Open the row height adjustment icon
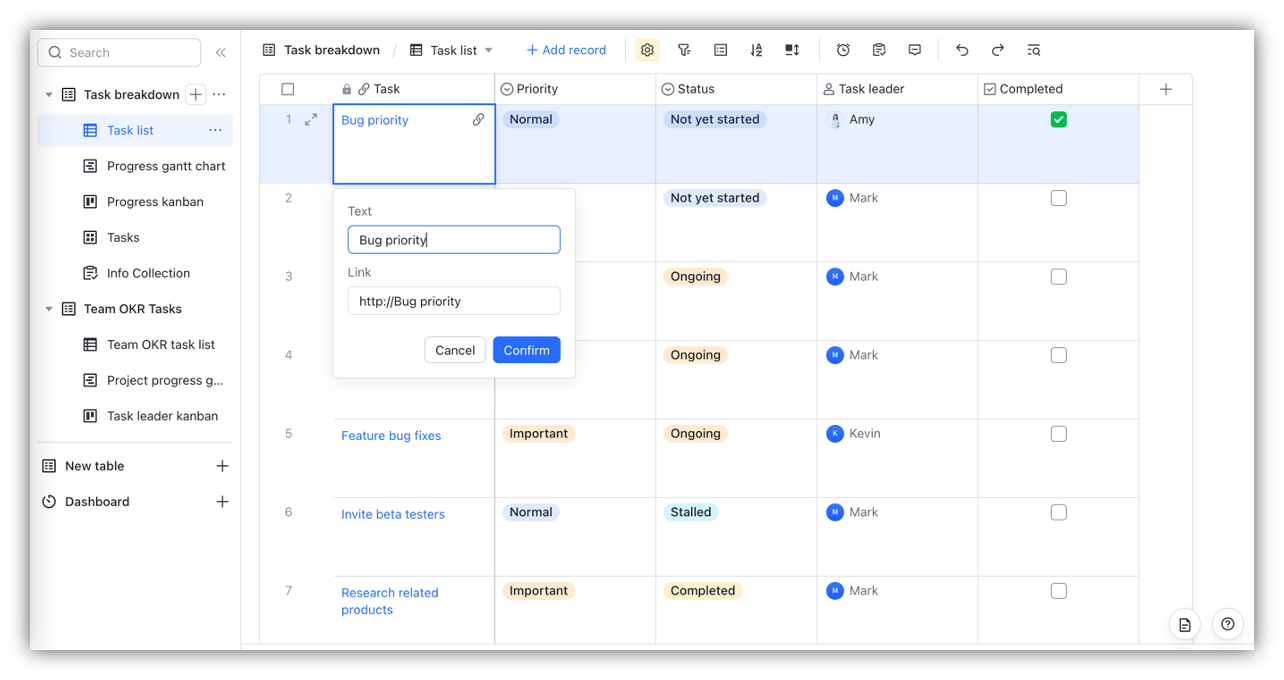This screenshot has width=1284, height=680. click(x=792, y=49)
